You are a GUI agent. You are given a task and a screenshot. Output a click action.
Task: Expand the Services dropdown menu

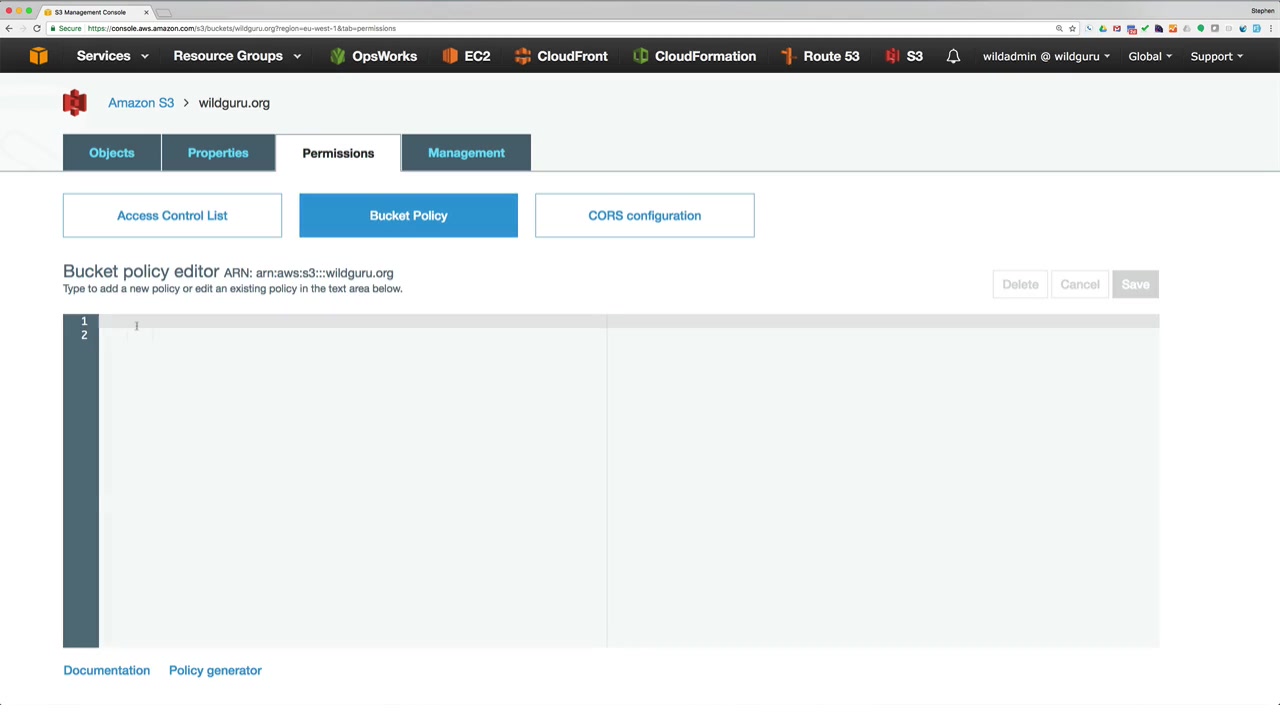[x=113, y=57]
